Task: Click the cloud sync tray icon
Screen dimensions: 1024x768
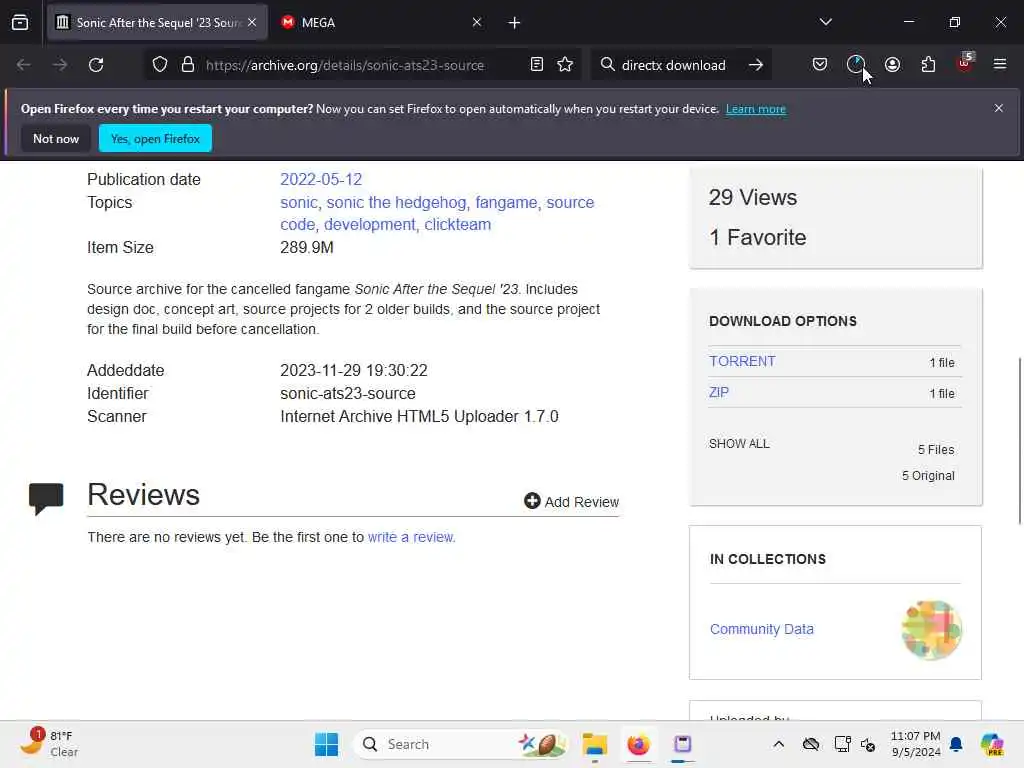Action: [x=811, y=744]
